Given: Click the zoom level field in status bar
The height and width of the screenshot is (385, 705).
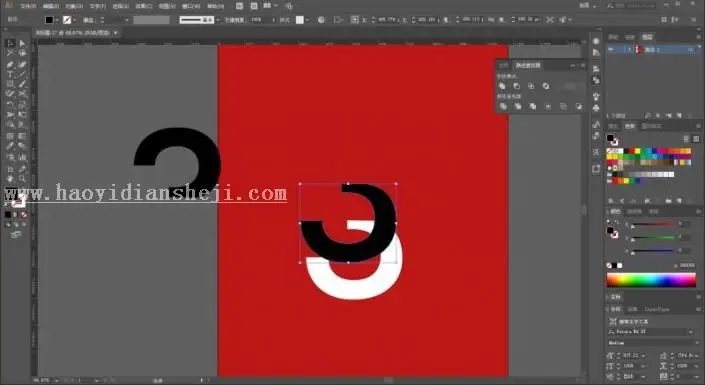Looking at the screenshot, I should click(x=43, y=381).
